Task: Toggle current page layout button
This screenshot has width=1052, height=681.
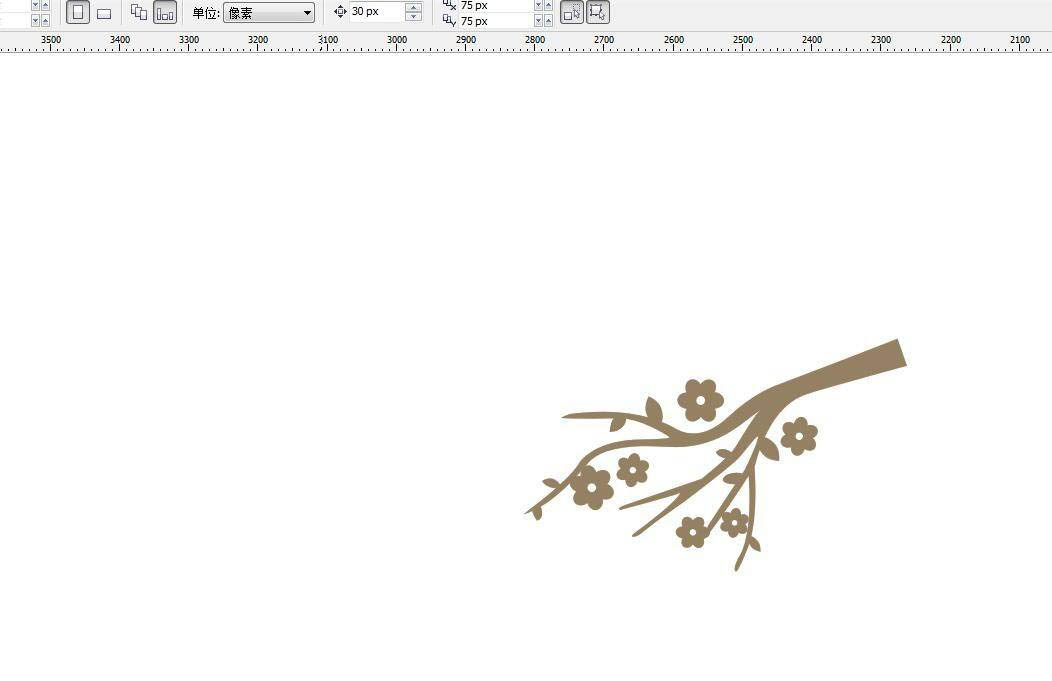Action: (165, 12)
